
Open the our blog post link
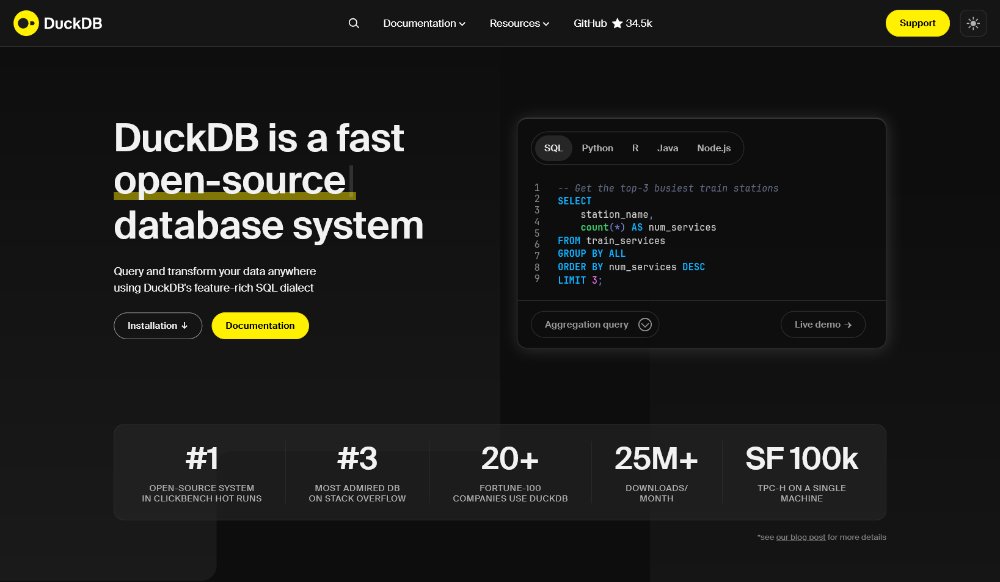pyautogui.click(x=800, y=537)
